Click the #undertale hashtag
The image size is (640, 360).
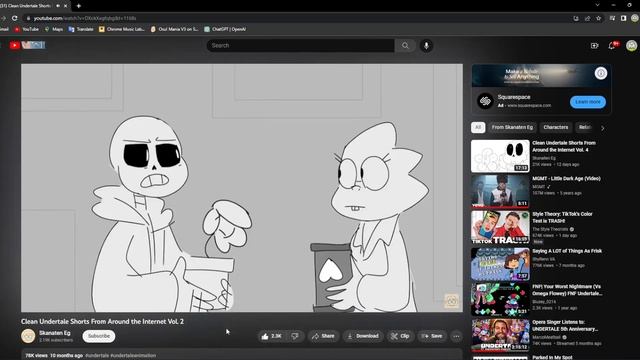pyautogui.click(x=97, y=356)
